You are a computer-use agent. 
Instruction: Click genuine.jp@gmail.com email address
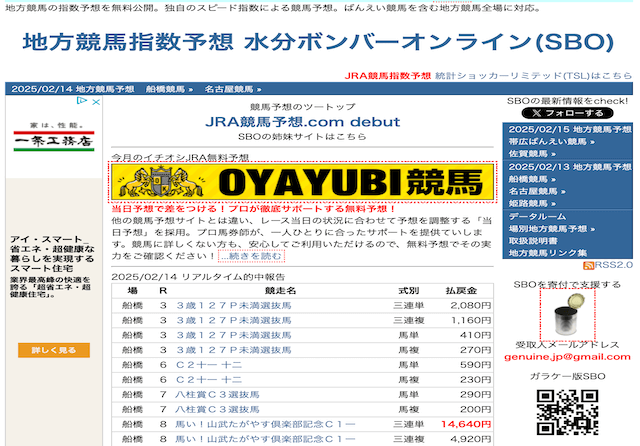(x=567, y=357)
